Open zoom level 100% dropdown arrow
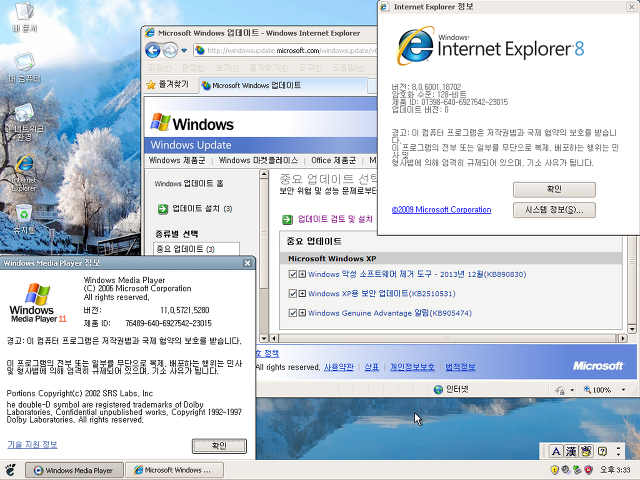The height and width of the screenshot is (480, 640). pos(623,390)
